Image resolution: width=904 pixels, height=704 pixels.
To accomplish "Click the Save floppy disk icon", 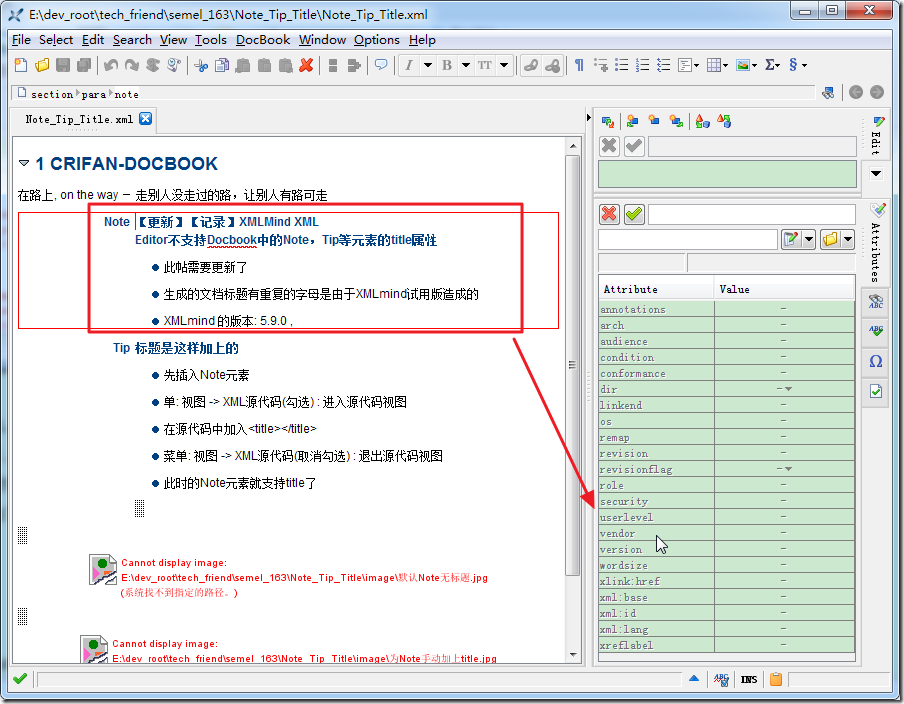I will [x=63, y=65].
